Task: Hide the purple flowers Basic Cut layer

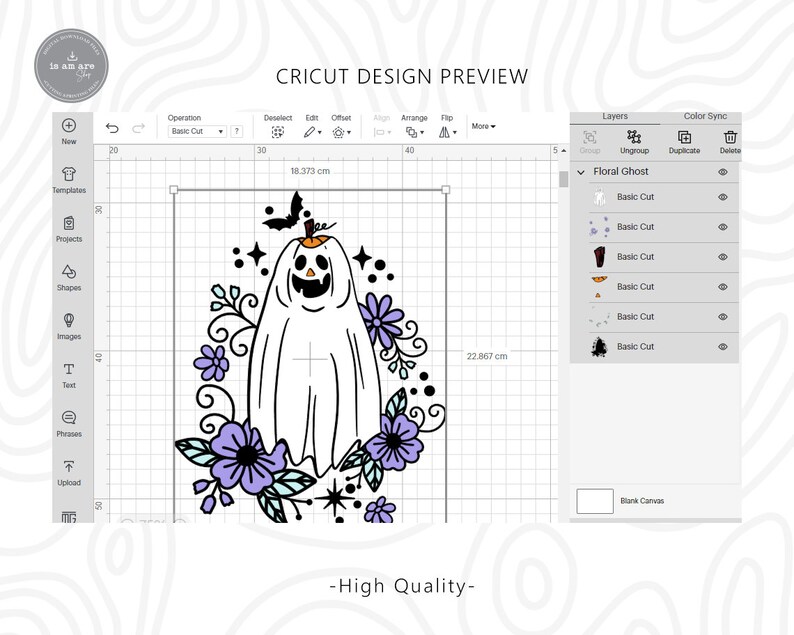Action: tap(723, 227)
